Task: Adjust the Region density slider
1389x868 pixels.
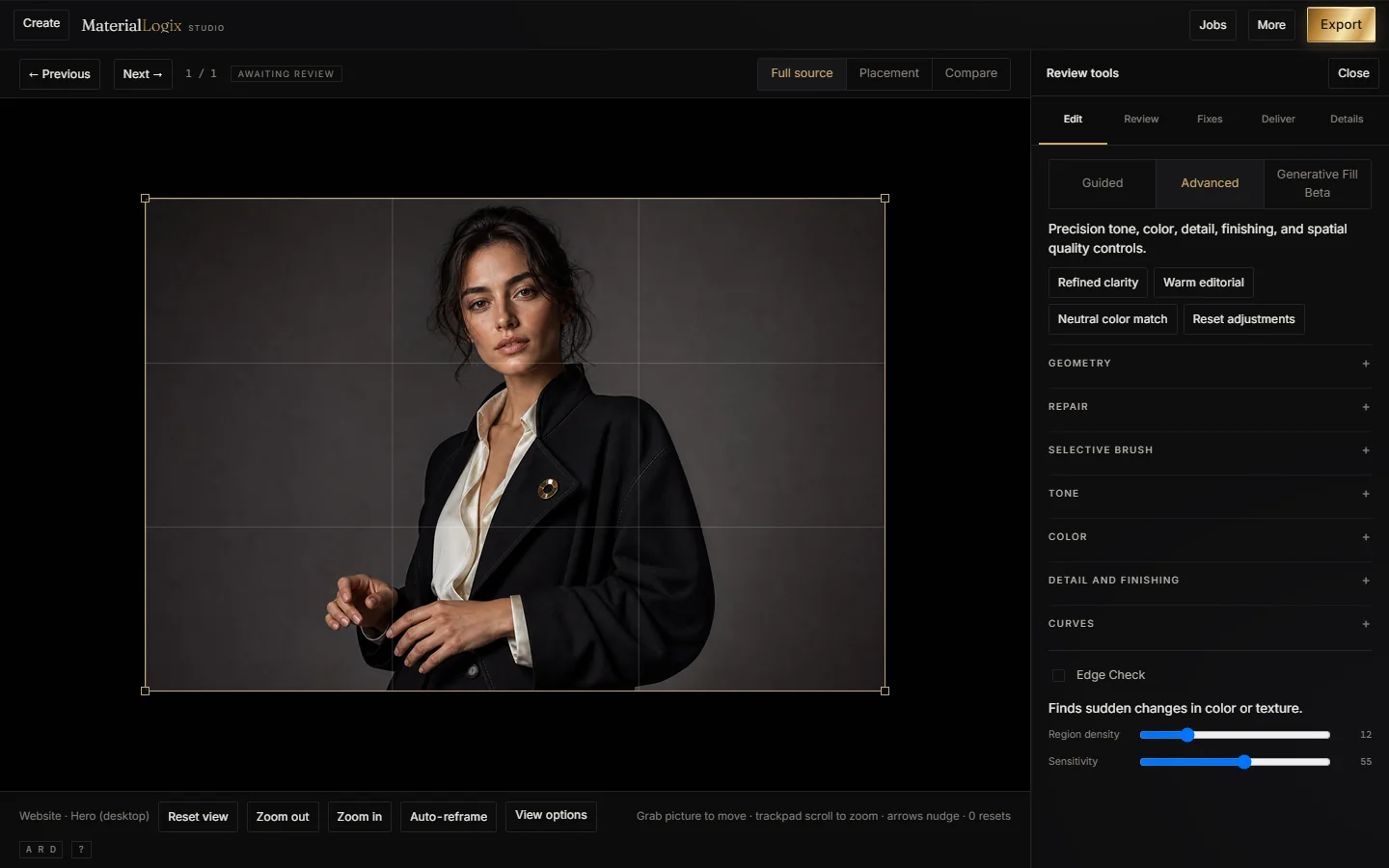Action: click(1235, 735)
